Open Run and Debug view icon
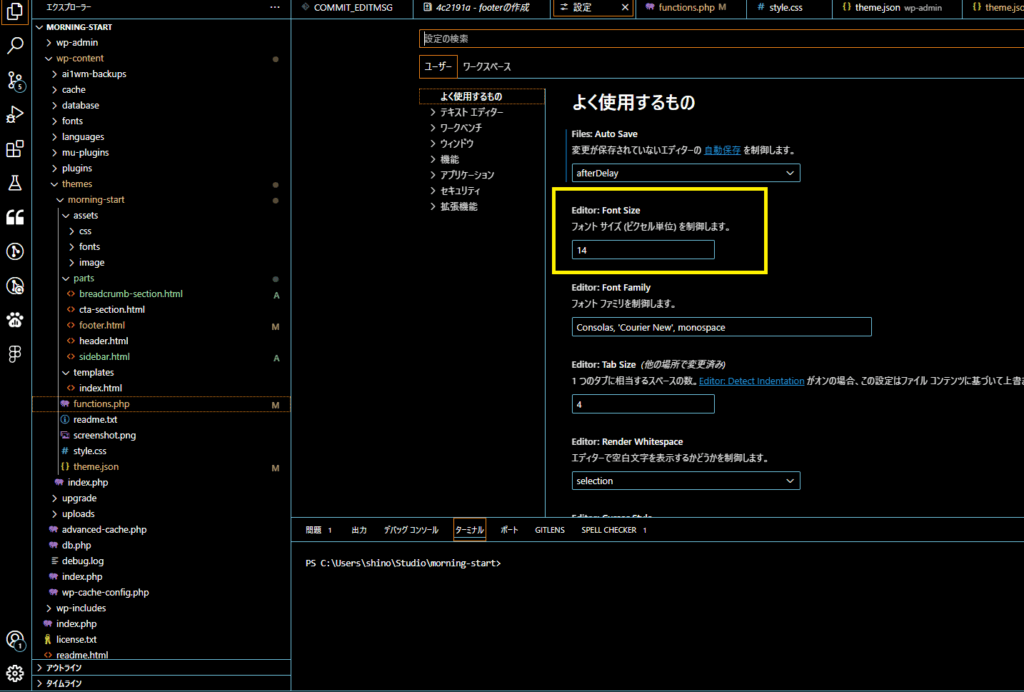 click(x=15, y=114)
